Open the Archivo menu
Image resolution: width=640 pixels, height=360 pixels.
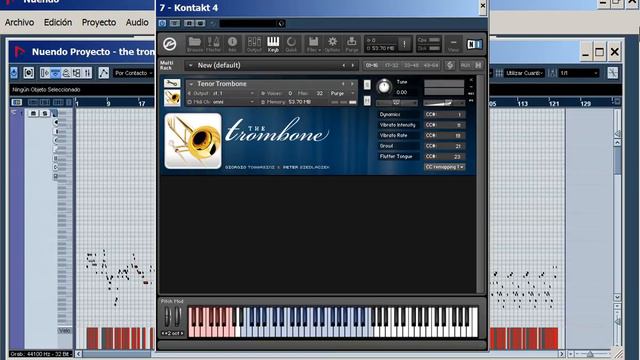tap(20, 22)
